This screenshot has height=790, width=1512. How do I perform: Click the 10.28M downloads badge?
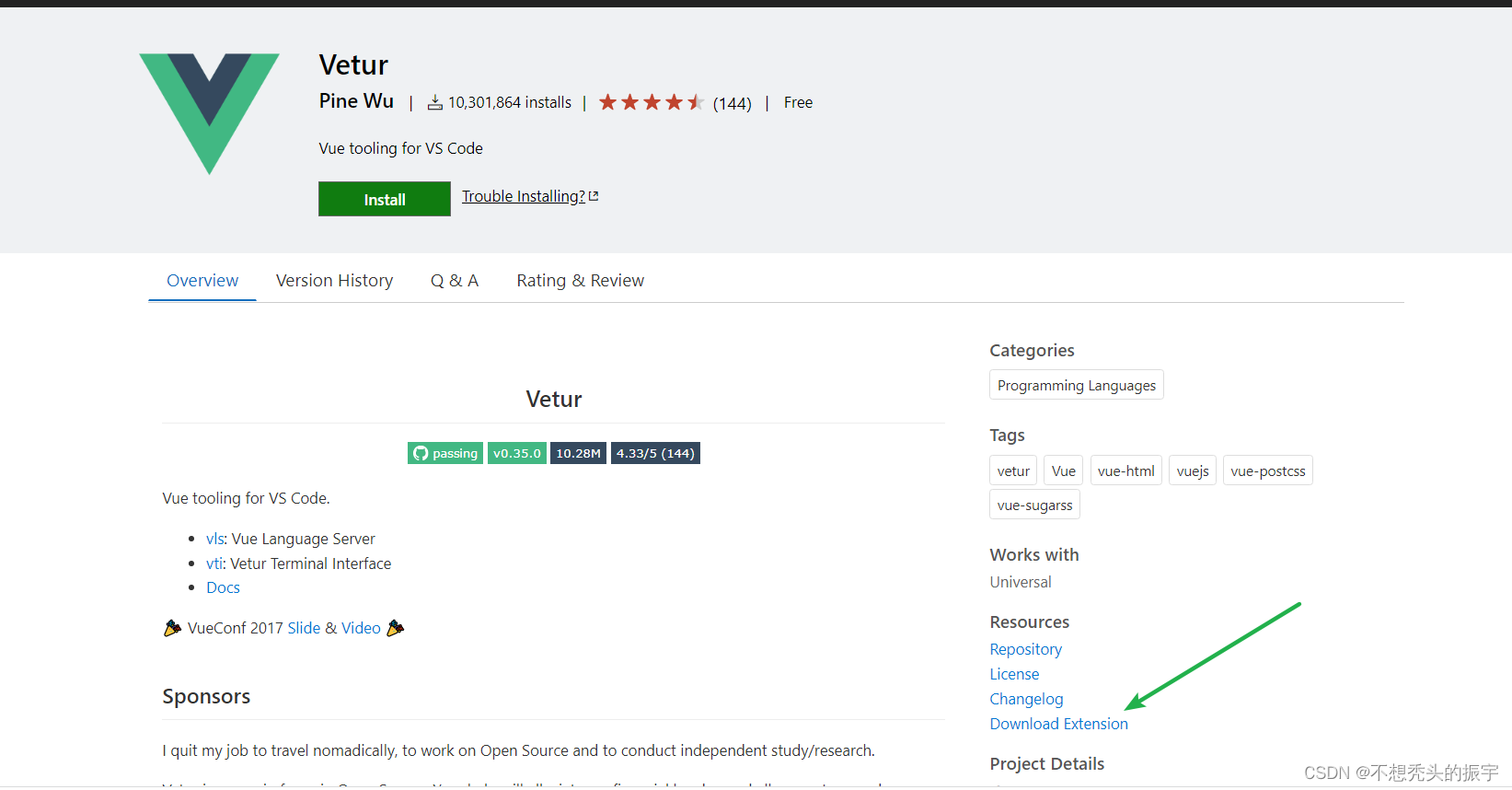point(578,453)
